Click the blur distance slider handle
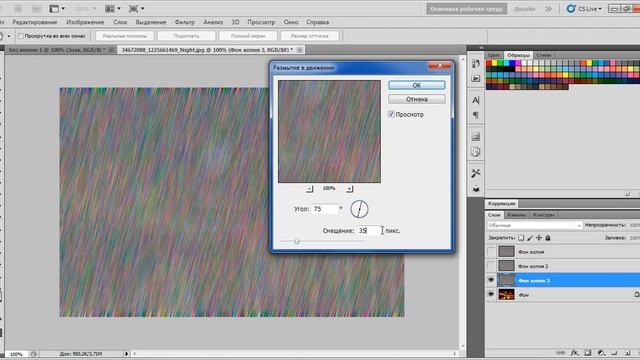This screenshot has height=360, width=640. tap(297, 241)
